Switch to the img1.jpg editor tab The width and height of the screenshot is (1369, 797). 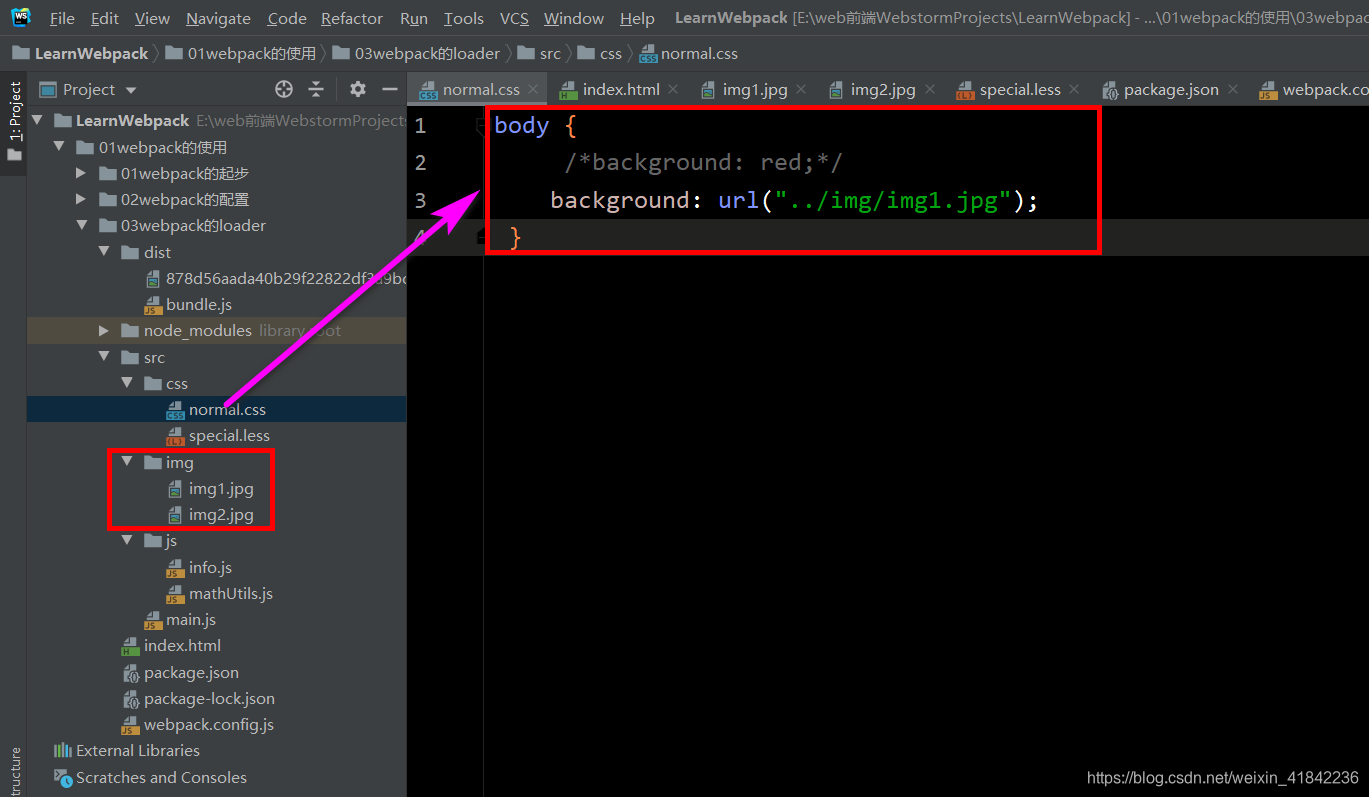755,89
